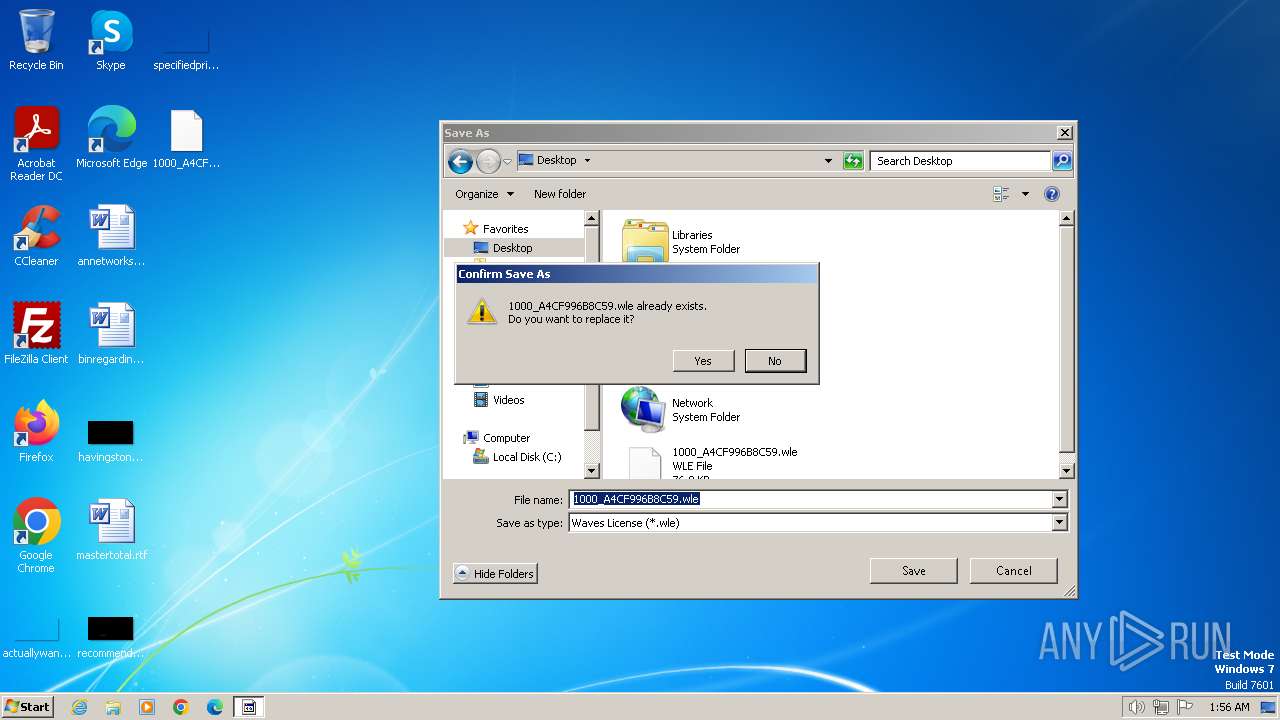
Task: Click the Search Desktop field
Action: point(960,161)
